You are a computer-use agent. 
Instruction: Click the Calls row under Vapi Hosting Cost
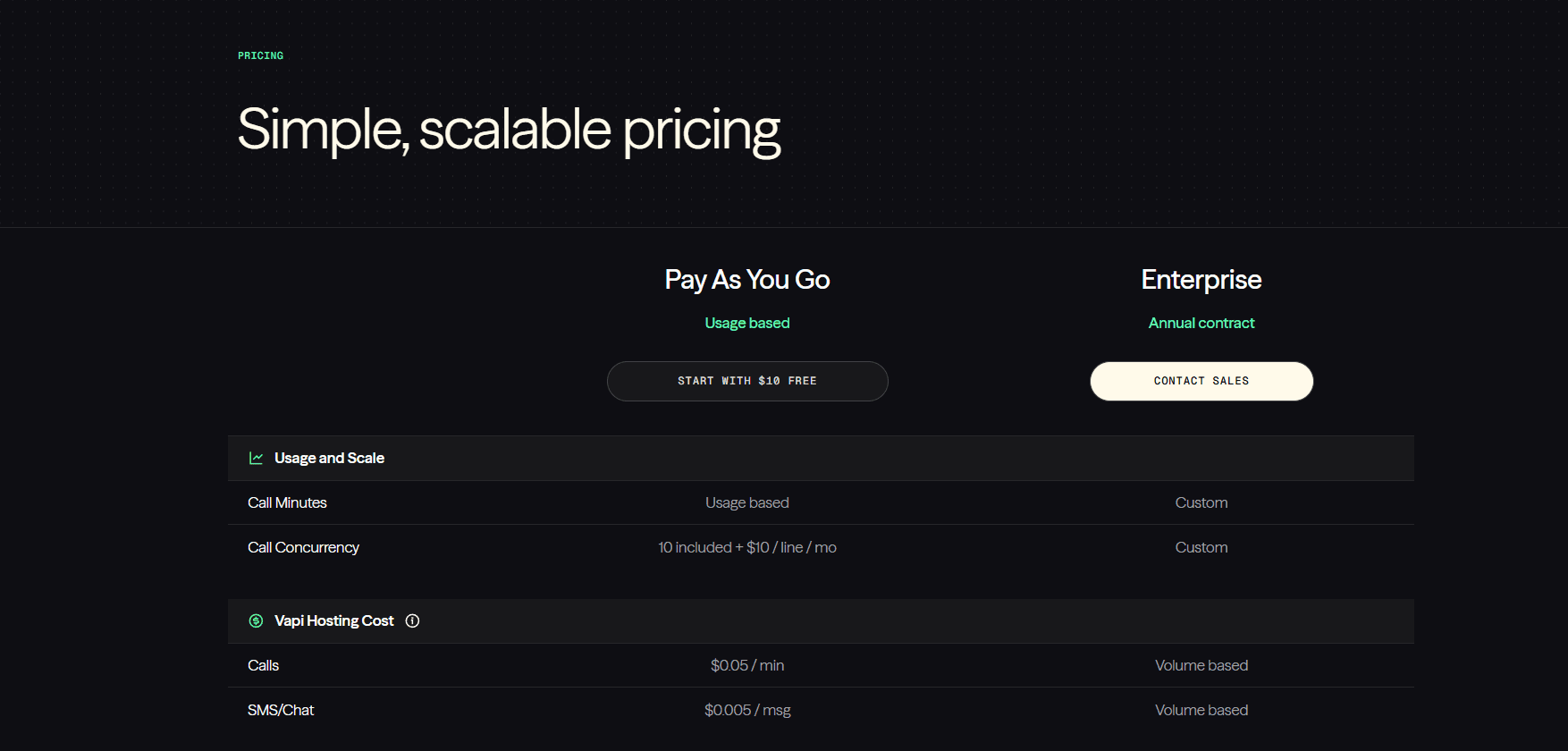coord(263,665)
